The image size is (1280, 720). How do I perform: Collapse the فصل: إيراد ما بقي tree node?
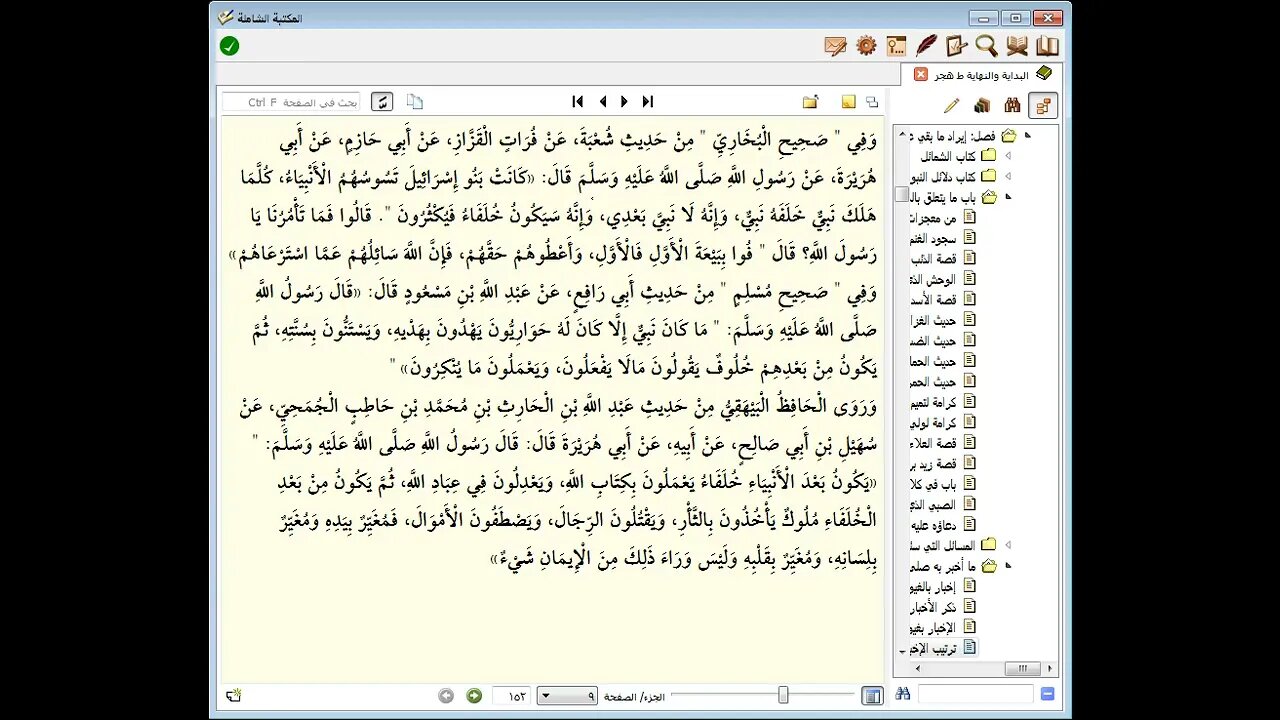coord(1027,135)
